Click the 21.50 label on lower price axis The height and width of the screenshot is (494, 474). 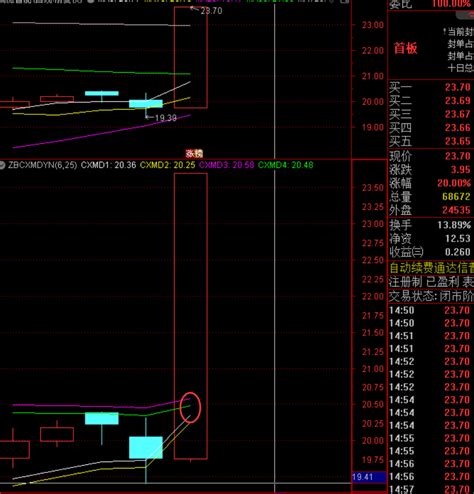click(373, 333)
